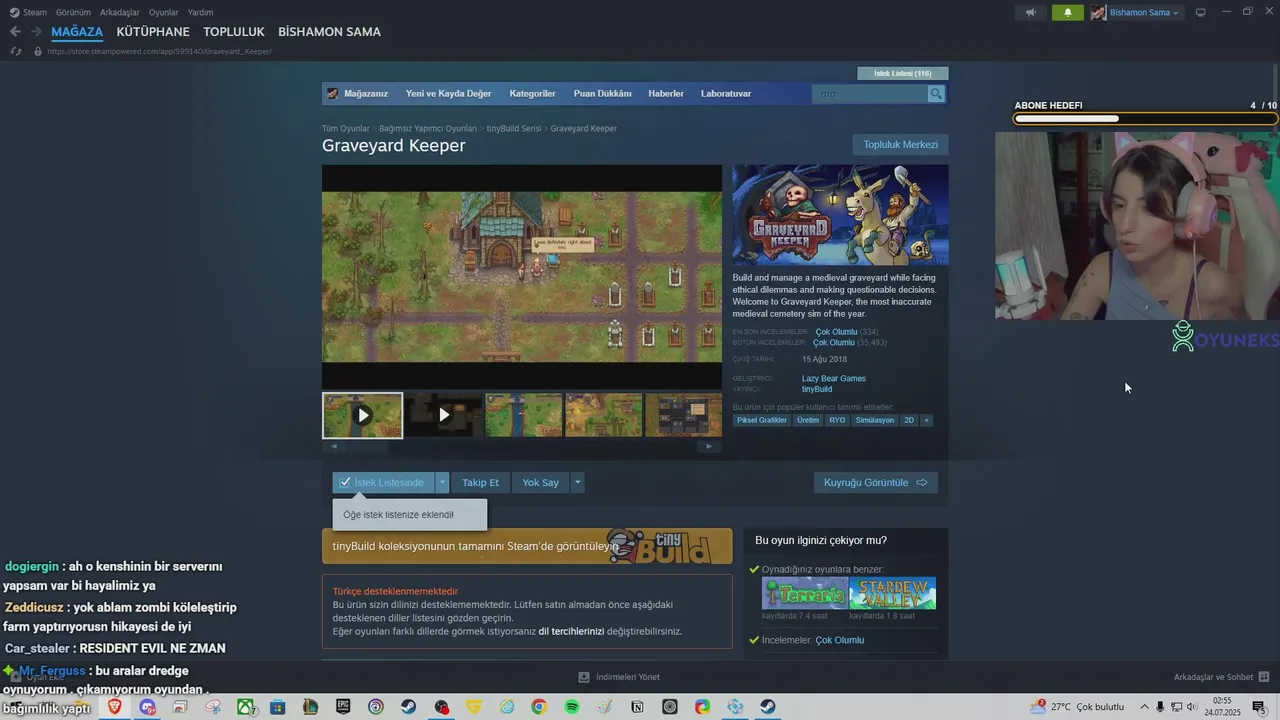Open the Terraria similar game thumbnail
The width and height of the screenshot is (1280, 720).
804,593
